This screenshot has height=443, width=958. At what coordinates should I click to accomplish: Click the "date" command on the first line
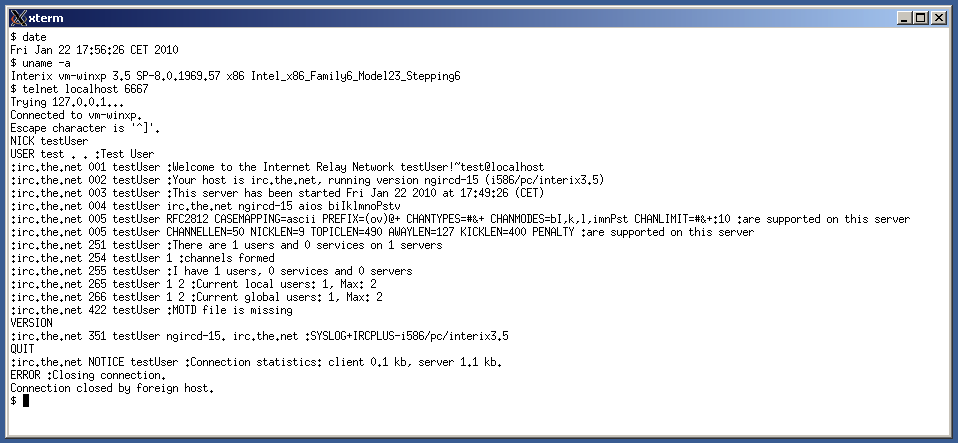point(34,37)
